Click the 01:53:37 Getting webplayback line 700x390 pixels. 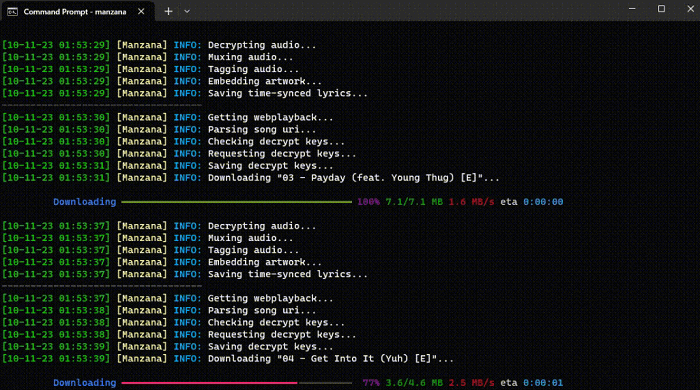[168, 299]
